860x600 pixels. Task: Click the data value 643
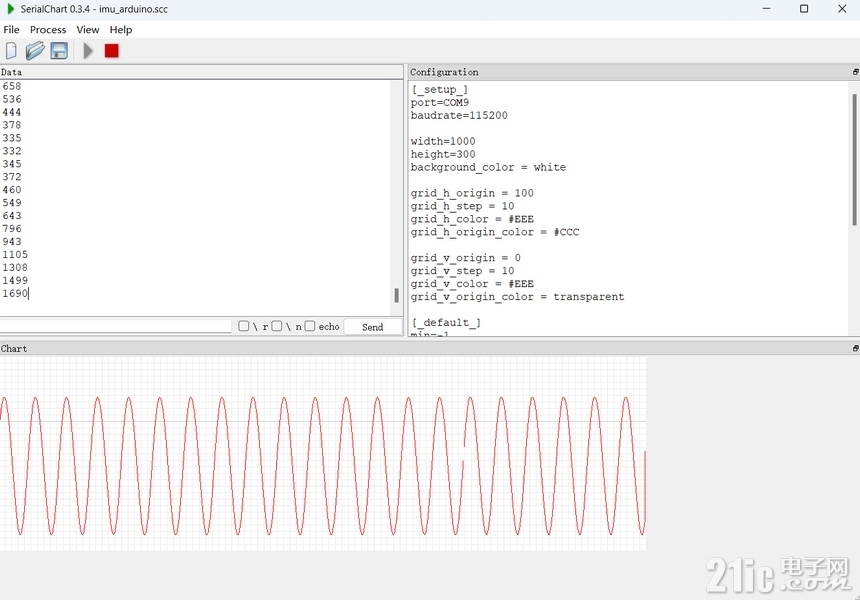coord(12,216)
